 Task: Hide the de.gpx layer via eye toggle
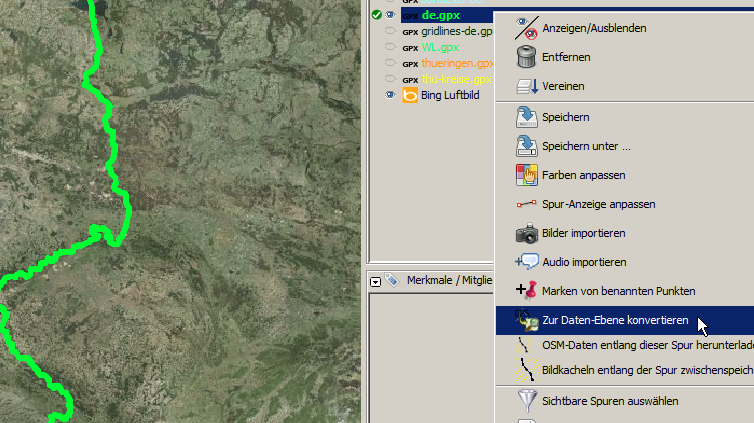[390, 15]
